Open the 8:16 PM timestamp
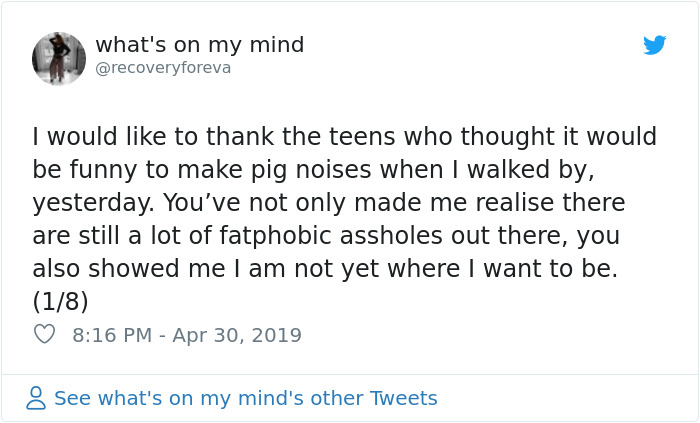This screenshot has height=423, width=700. tap(110, 335)
